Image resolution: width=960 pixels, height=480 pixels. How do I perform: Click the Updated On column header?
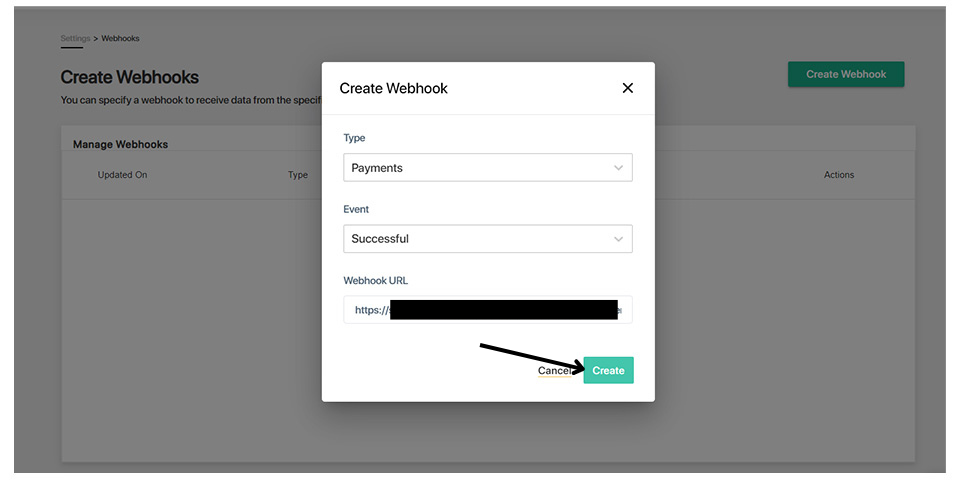(x=122, y=175)
